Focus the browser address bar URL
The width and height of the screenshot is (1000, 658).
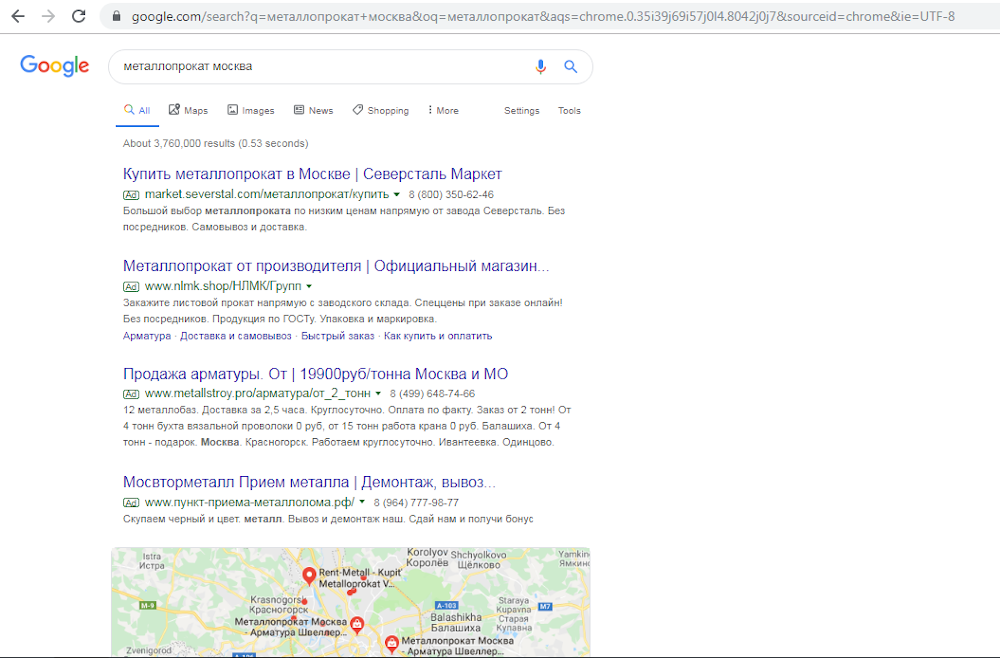coord(543,17)
